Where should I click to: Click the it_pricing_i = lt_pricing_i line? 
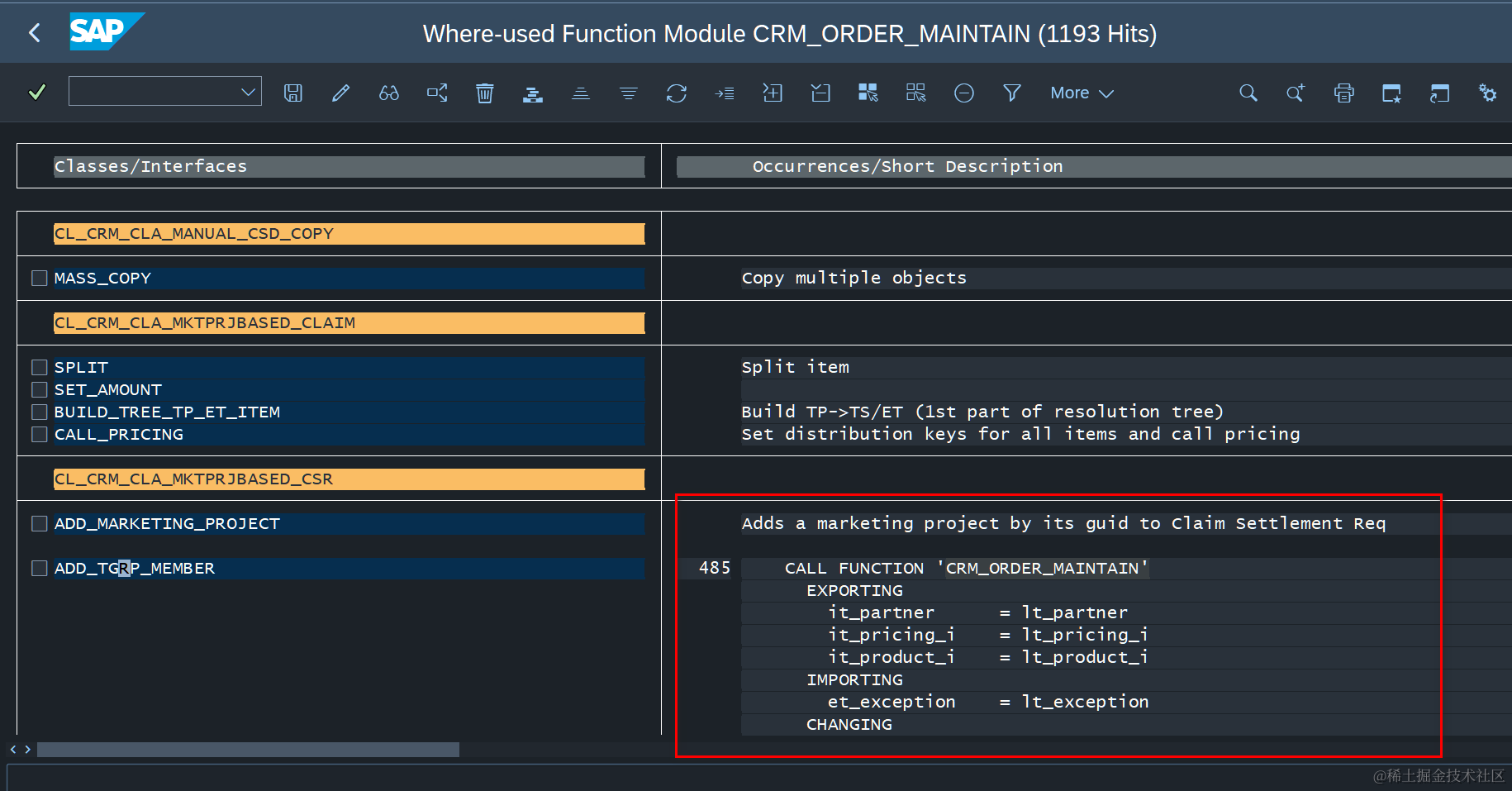click(987, 635)
